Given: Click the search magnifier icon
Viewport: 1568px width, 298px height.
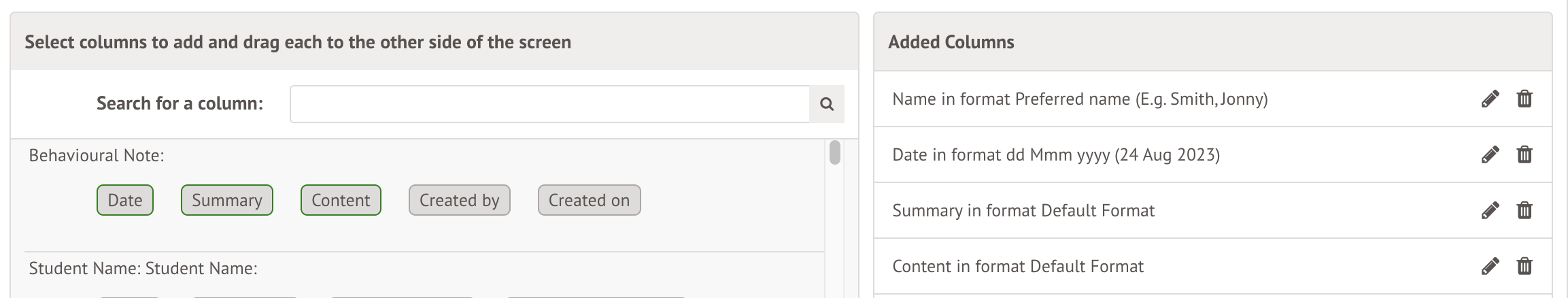Looking at the screenshot, I should (x=827, y=104).
